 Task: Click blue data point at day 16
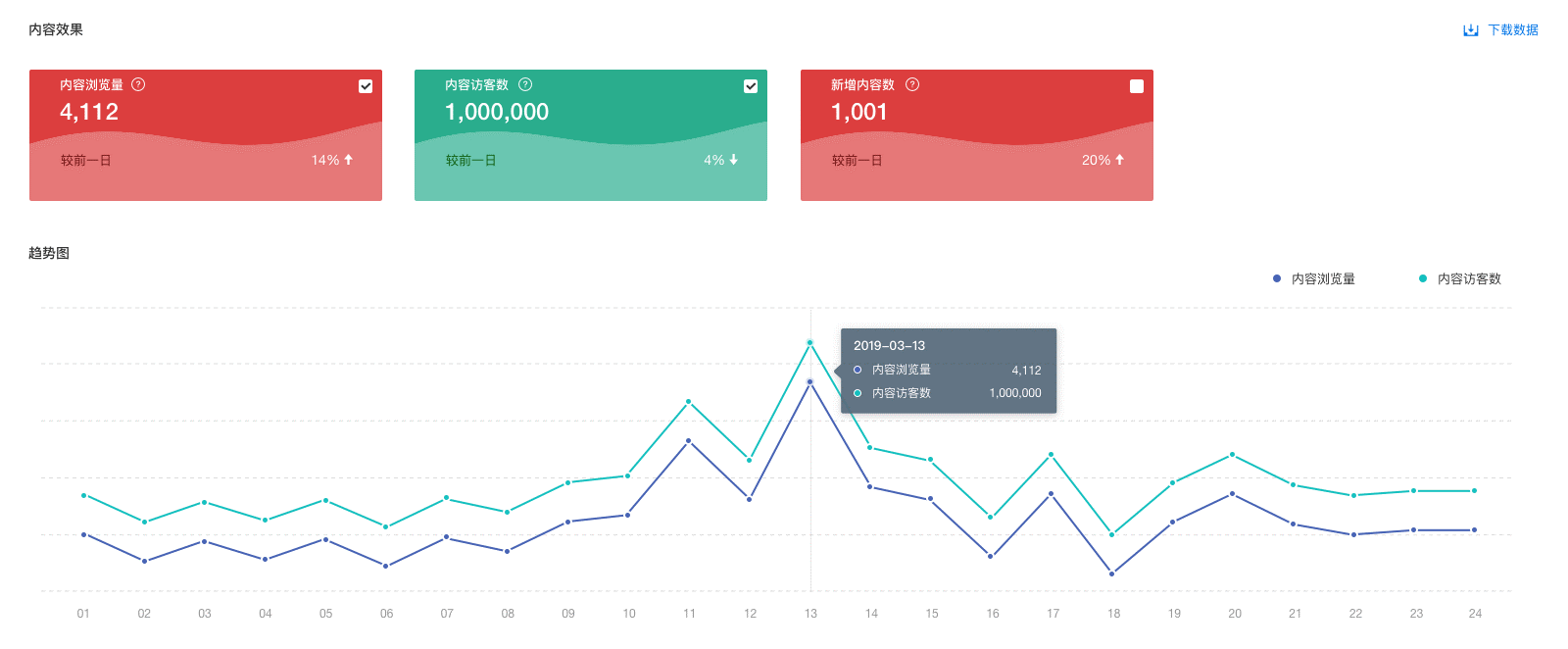991,556
